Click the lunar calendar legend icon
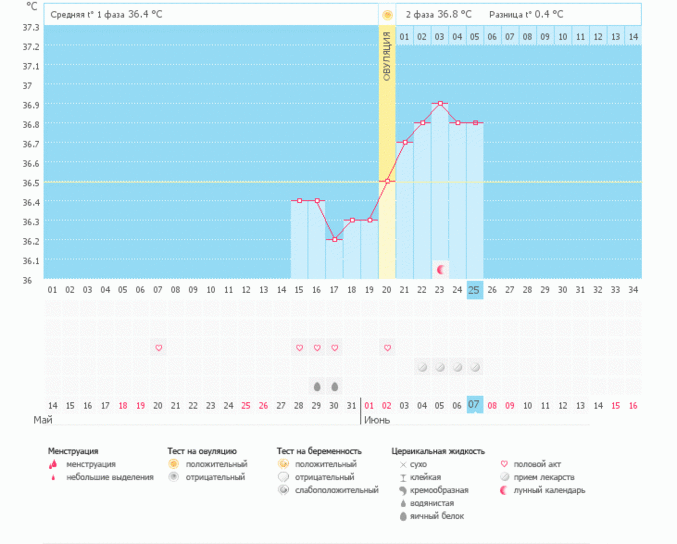Viewport: 677px width, 544px height. (504, 490)
